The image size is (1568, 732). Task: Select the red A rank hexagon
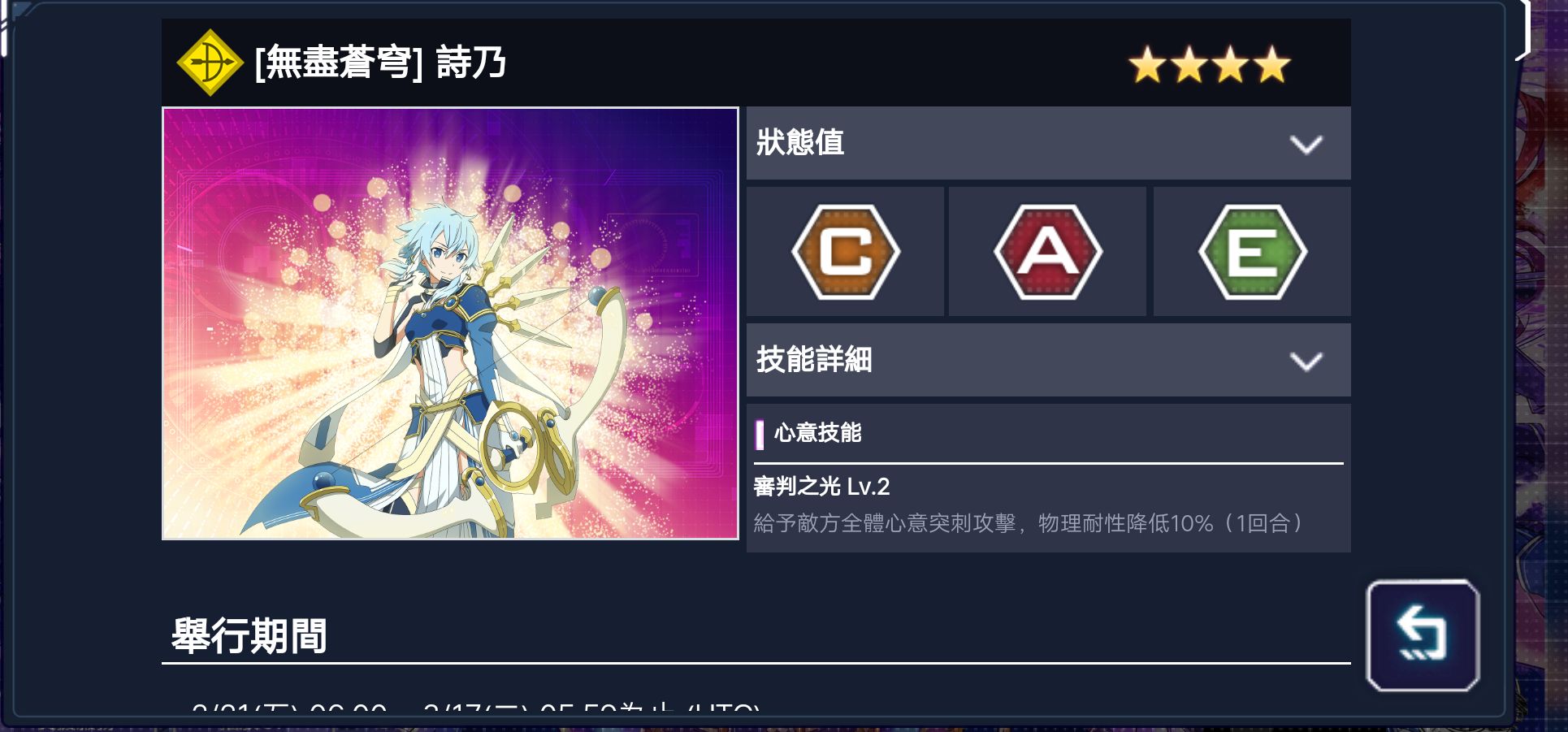tap(1048, 252)
